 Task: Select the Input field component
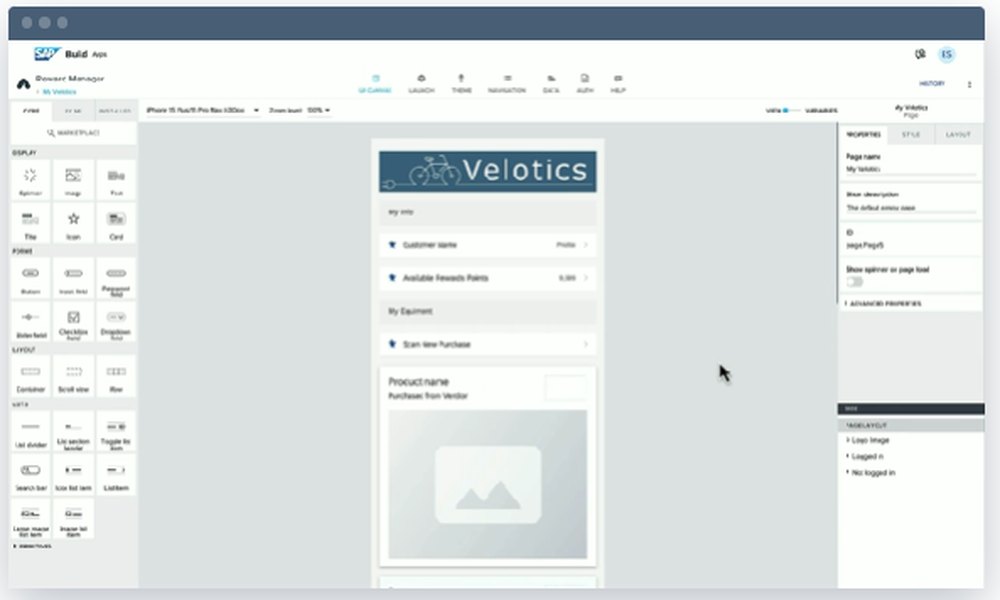pos(73,279)
